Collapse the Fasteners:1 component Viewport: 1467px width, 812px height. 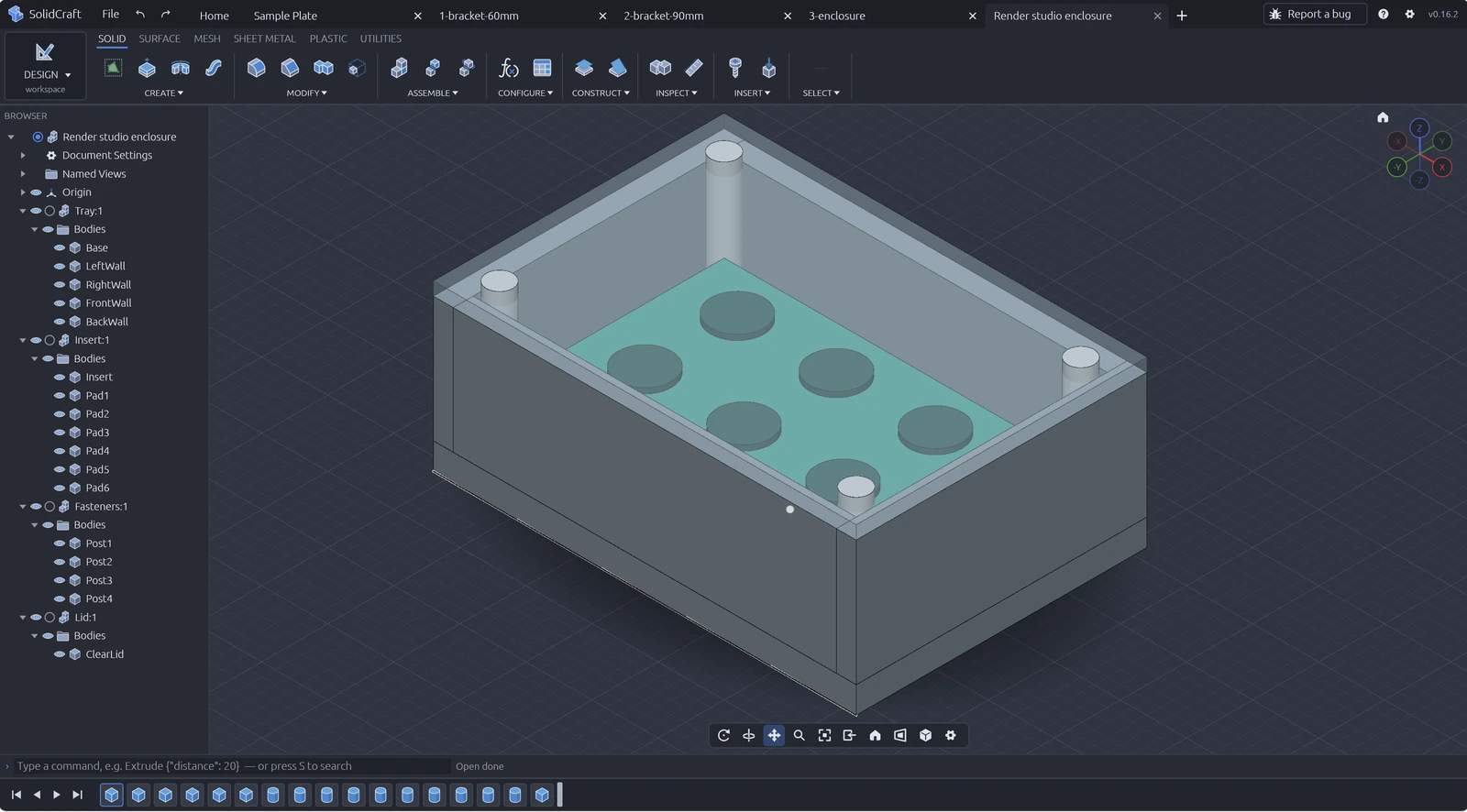click(23, 507)
